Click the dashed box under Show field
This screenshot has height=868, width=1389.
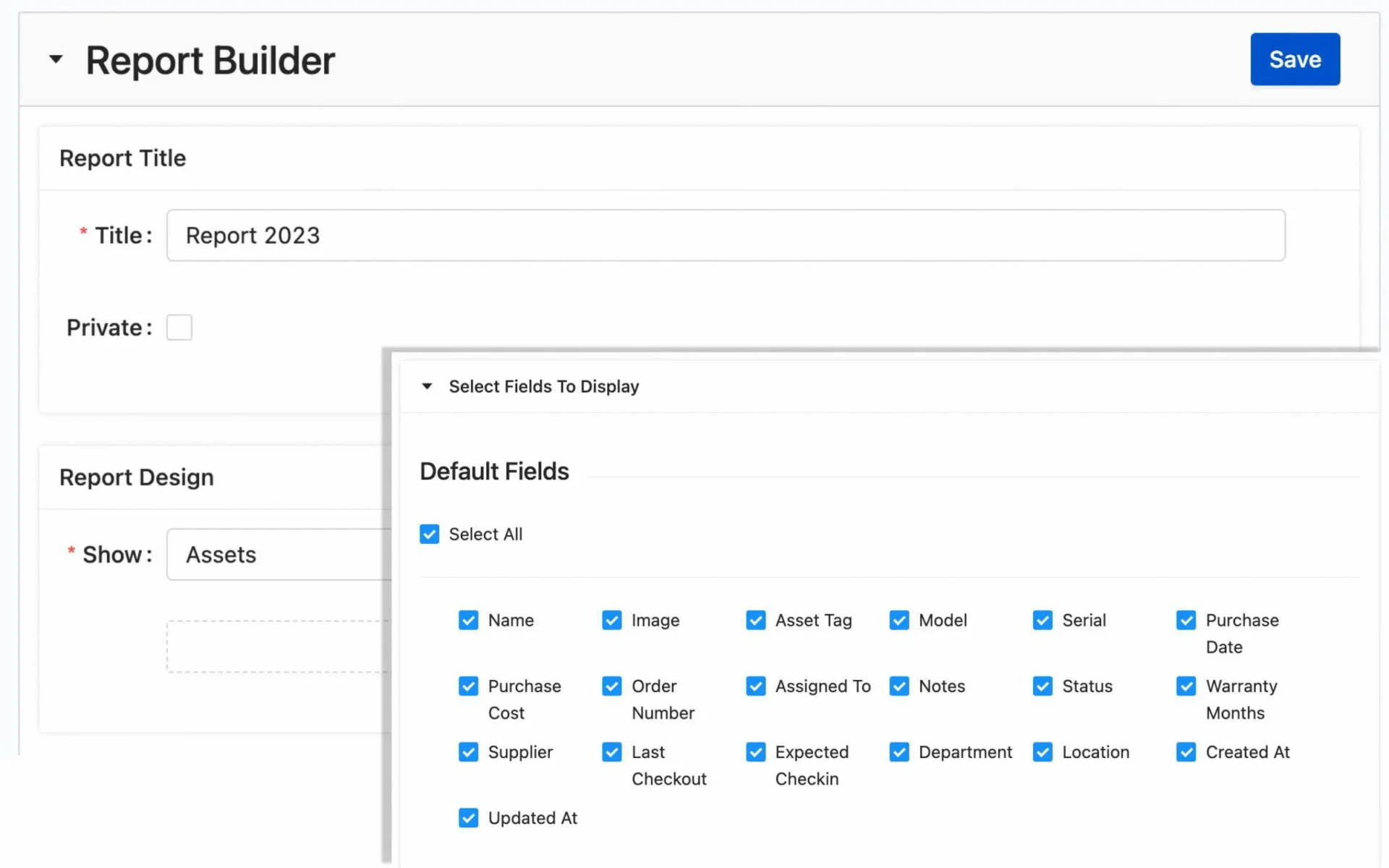(x=279, y=646)
